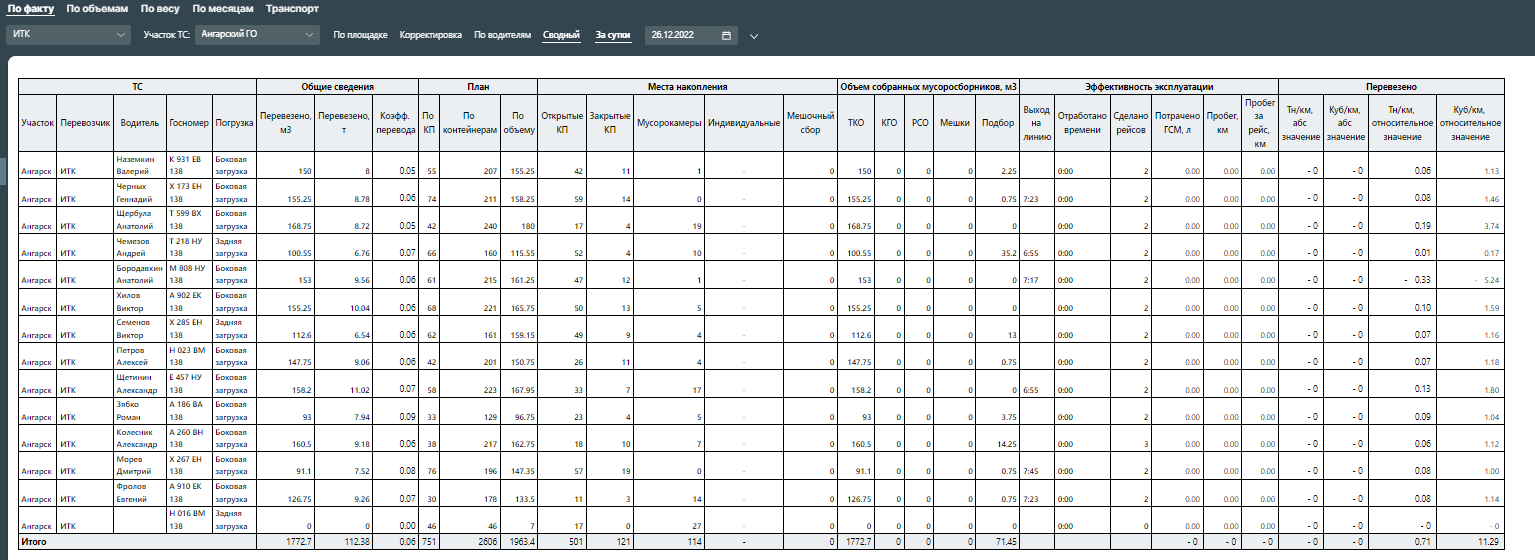Expand the chevron next to the date field
The width and height of the screenshot is (1535, 560).
click(754, 36)
